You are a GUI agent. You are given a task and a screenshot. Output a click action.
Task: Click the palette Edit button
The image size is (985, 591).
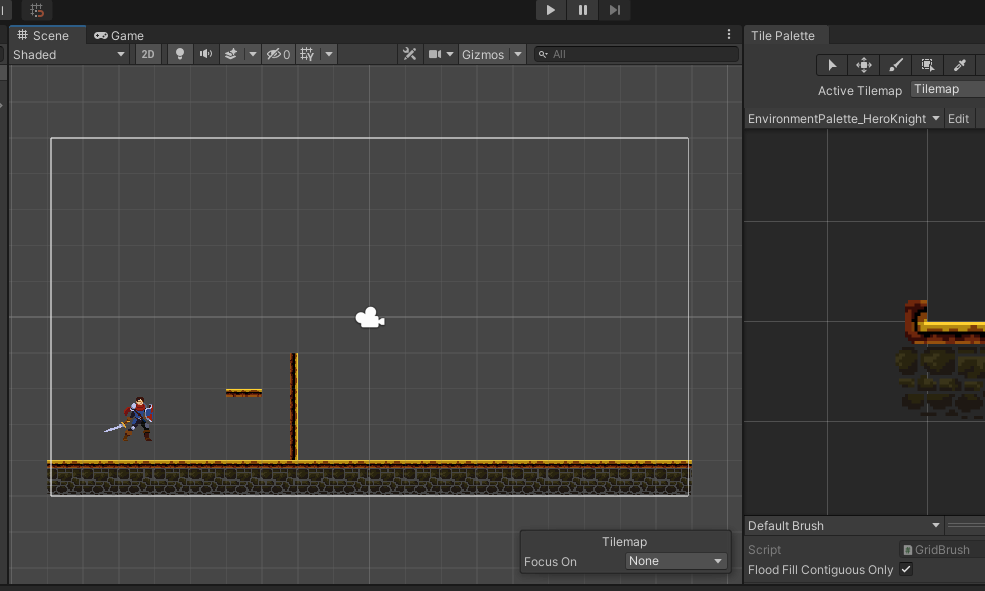tap(958, 119)
